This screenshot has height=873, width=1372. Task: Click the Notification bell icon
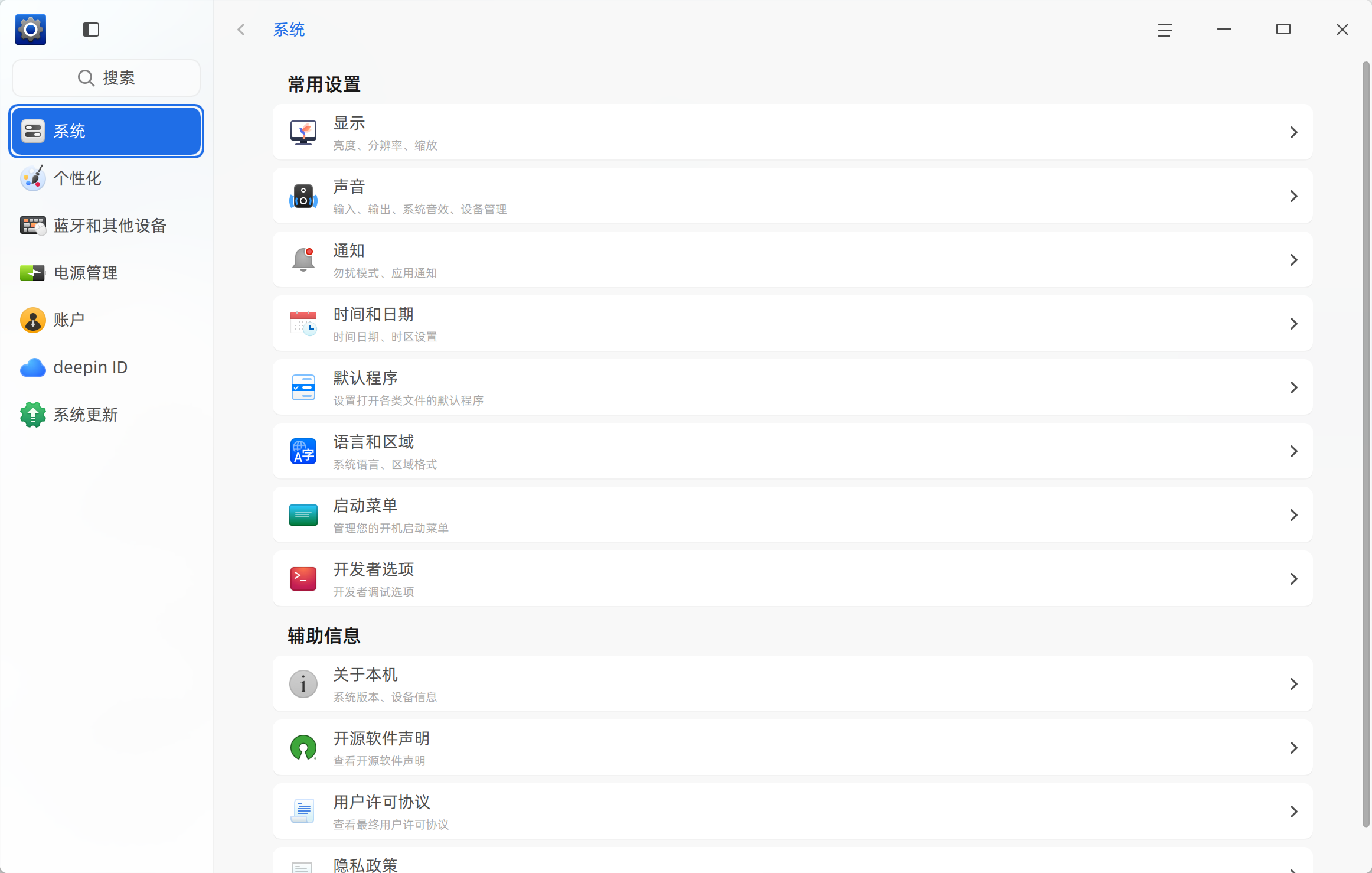click(303, 260)
